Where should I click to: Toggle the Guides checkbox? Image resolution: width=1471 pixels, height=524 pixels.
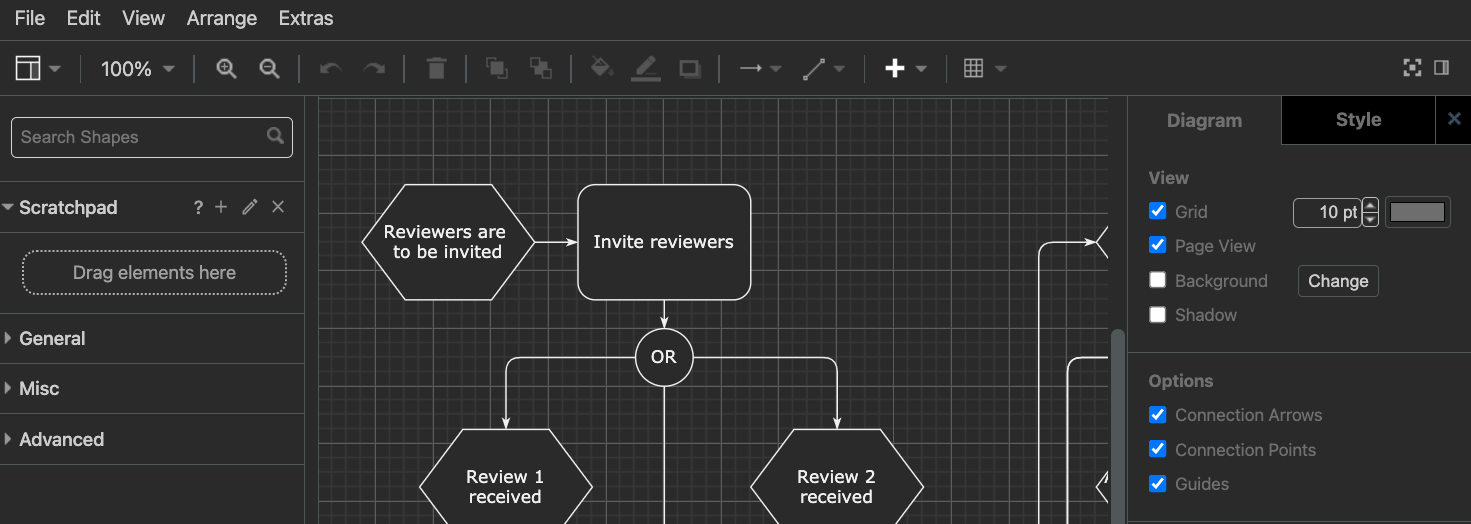click(x=1158, y=483)
